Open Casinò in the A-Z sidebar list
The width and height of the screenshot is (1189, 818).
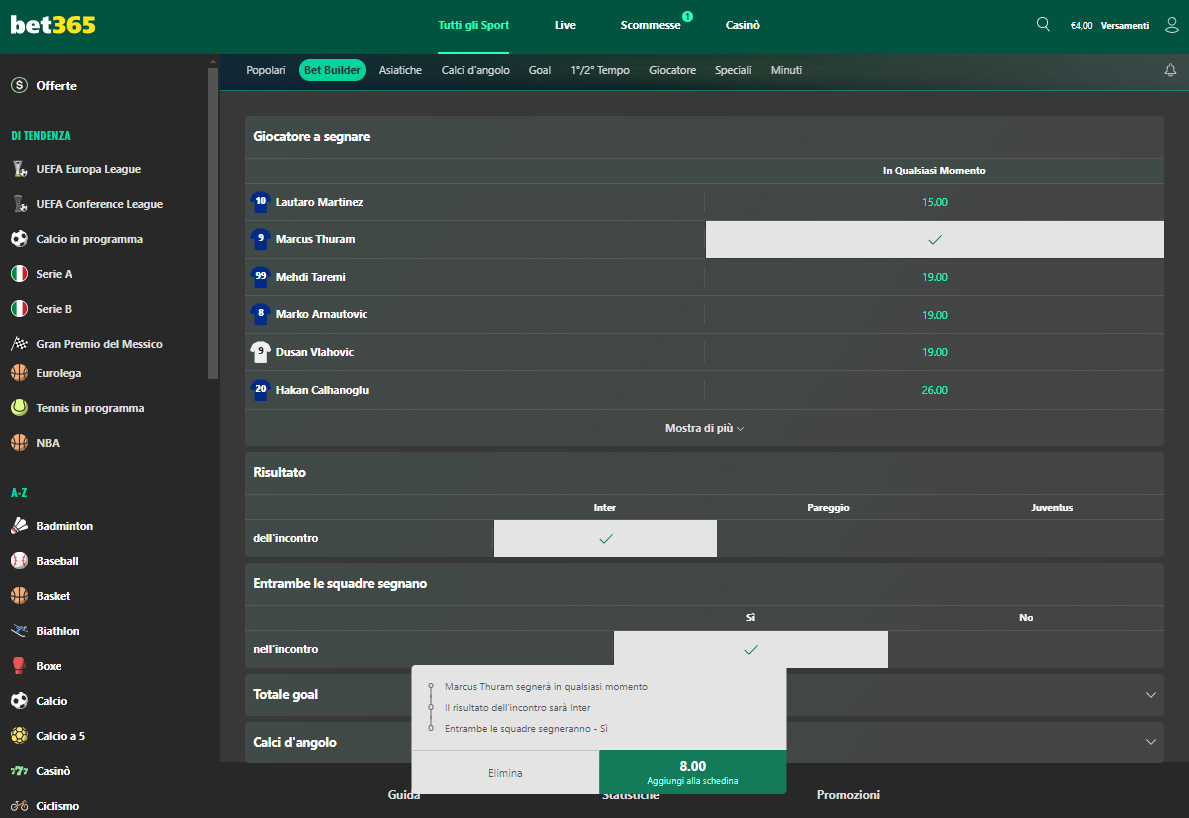(x=53, y=770)
